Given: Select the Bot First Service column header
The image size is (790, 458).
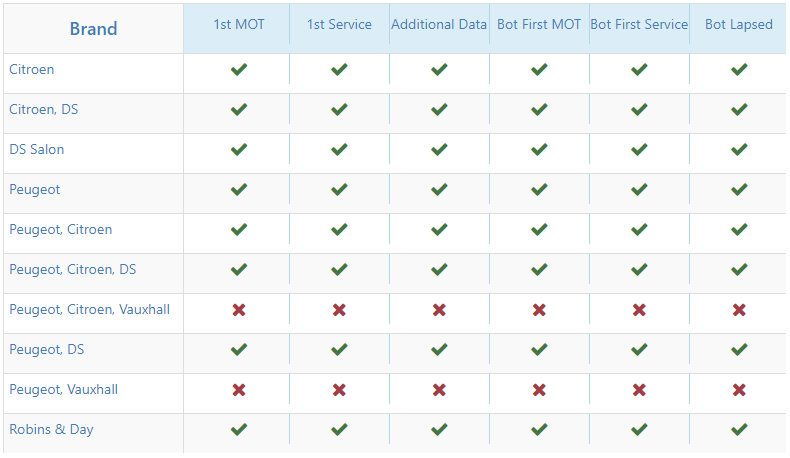Looking at the screenshot, I should [x=639, y=24].
